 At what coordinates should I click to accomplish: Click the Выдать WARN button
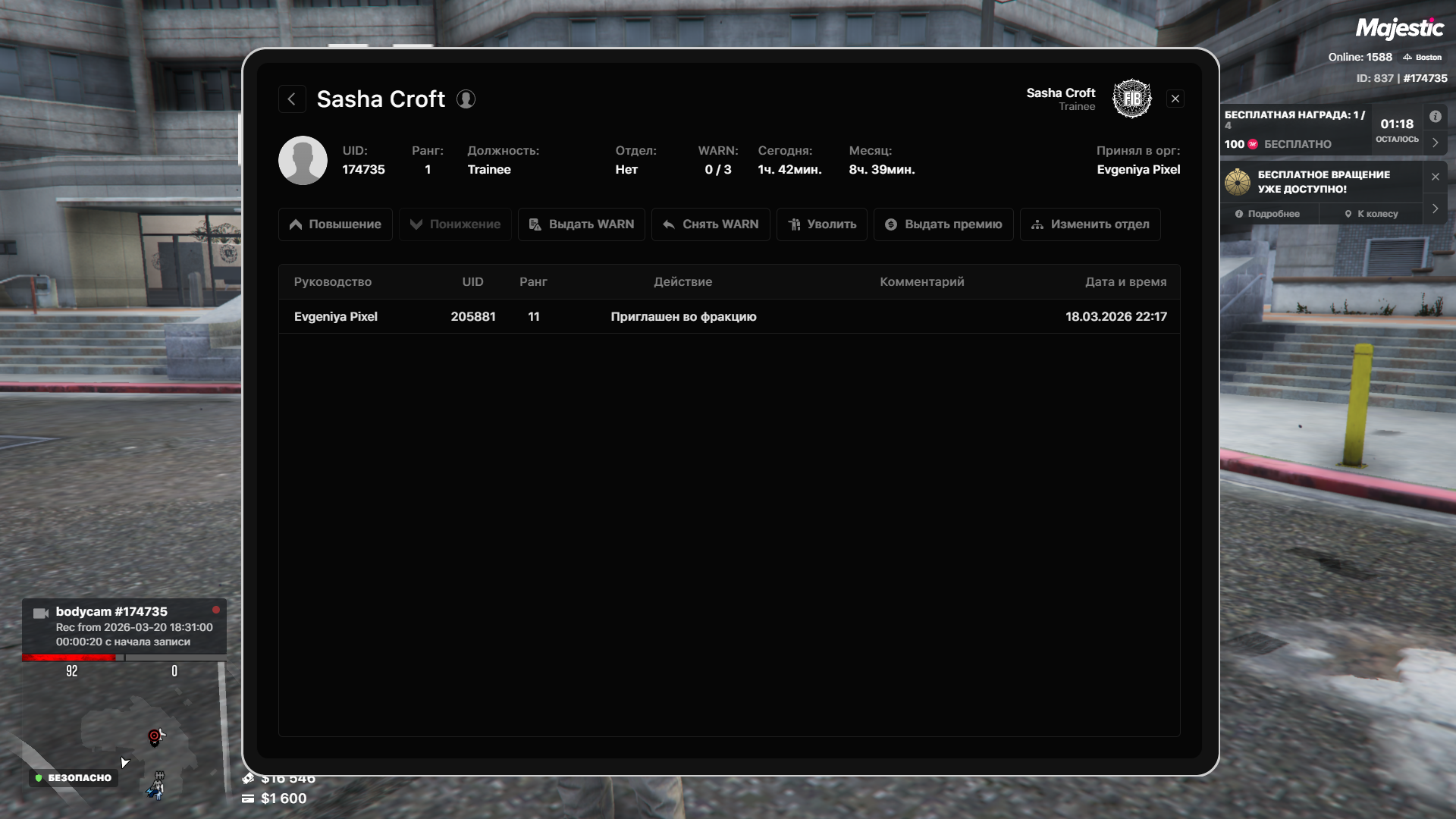pos(581,224)
